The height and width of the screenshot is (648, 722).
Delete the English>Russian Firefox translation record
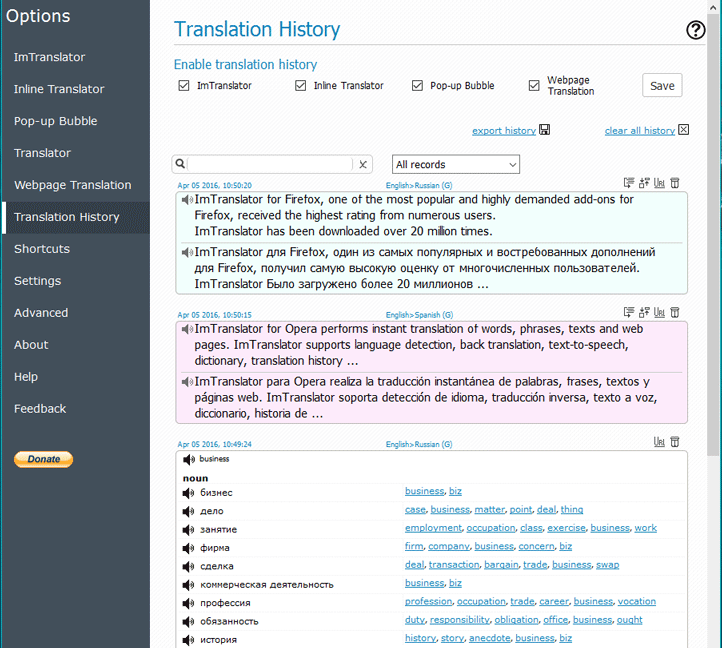pos(675,183)
